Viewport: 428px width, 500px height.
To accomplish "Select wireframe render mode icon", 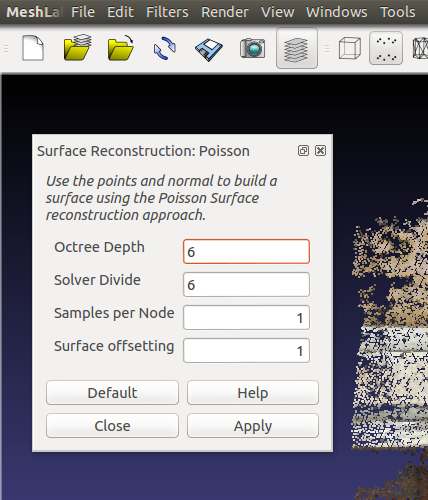I will 421,49.
